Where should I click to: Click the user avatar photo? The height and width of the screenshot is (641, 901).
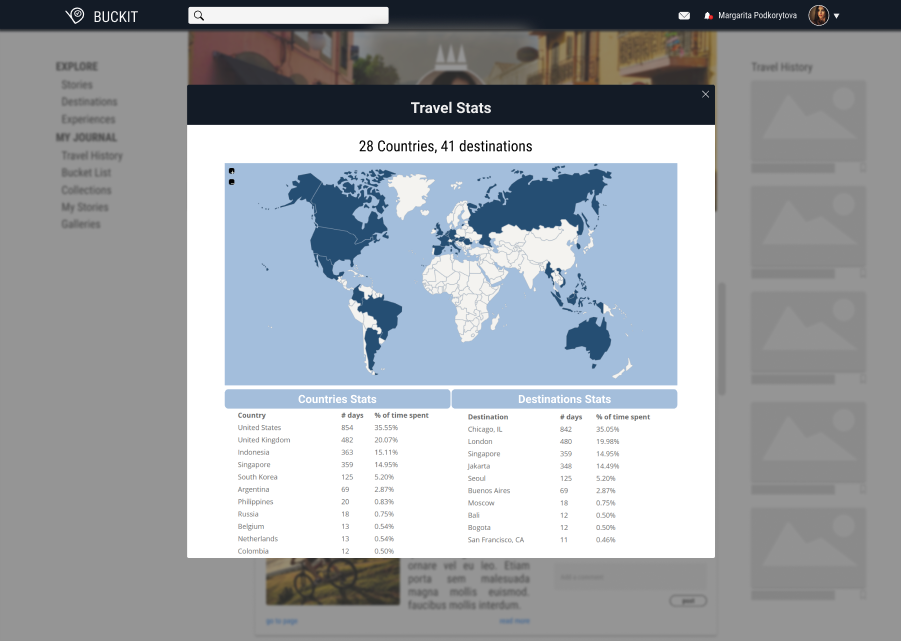point(818,16)
